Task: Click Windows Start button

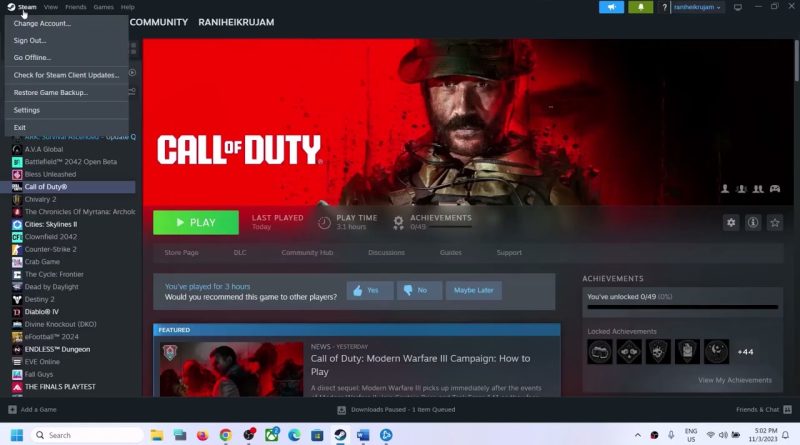Action: coord(17,435)
